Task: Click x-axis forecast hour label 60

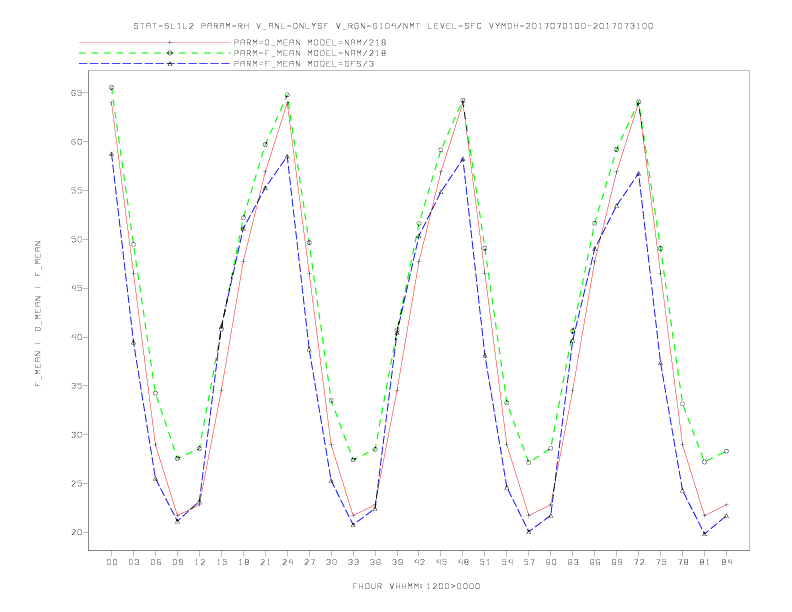Action: click(x=551, y=562)
